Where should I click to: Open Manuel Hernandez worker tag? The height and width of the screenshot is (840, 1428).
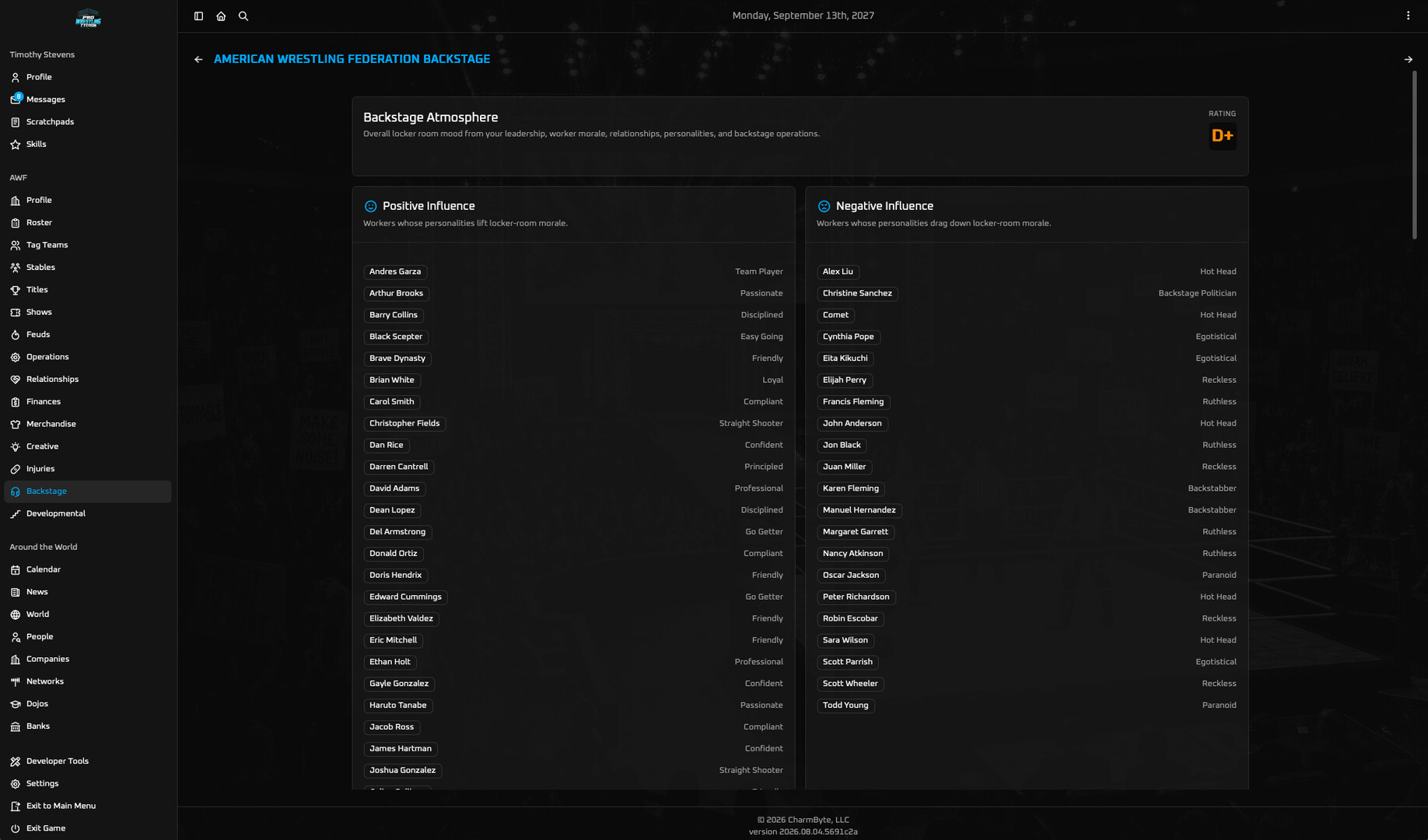859,511
